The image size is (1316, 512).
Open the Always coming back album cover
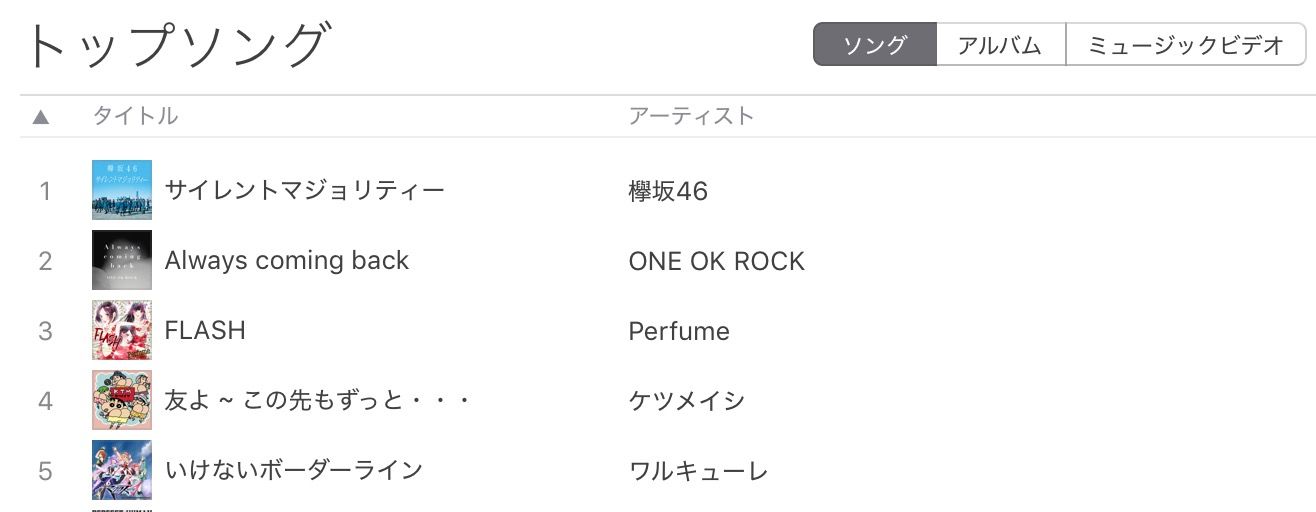pos(122,260)
